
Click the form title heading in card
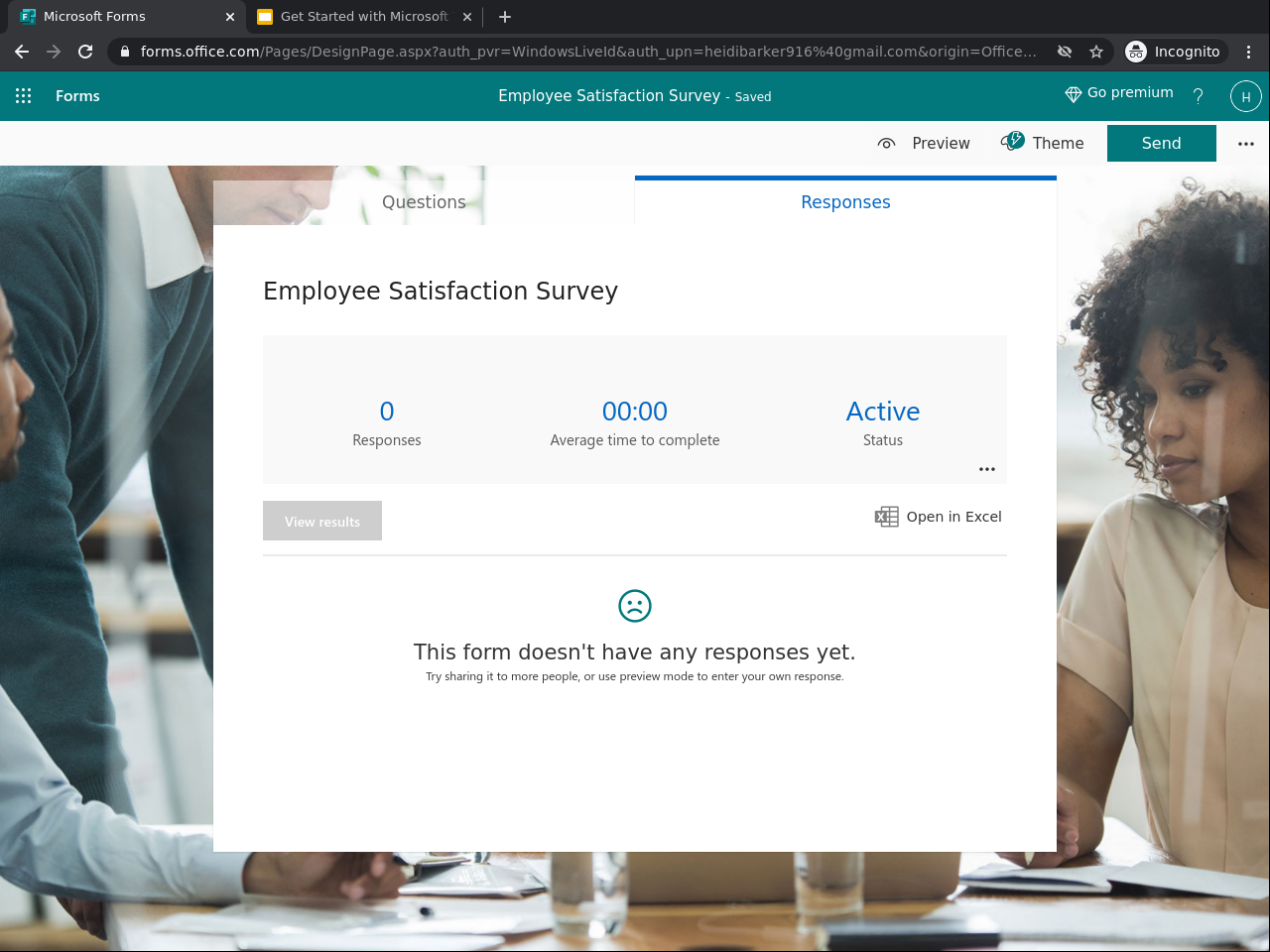[x=441, y=292]
